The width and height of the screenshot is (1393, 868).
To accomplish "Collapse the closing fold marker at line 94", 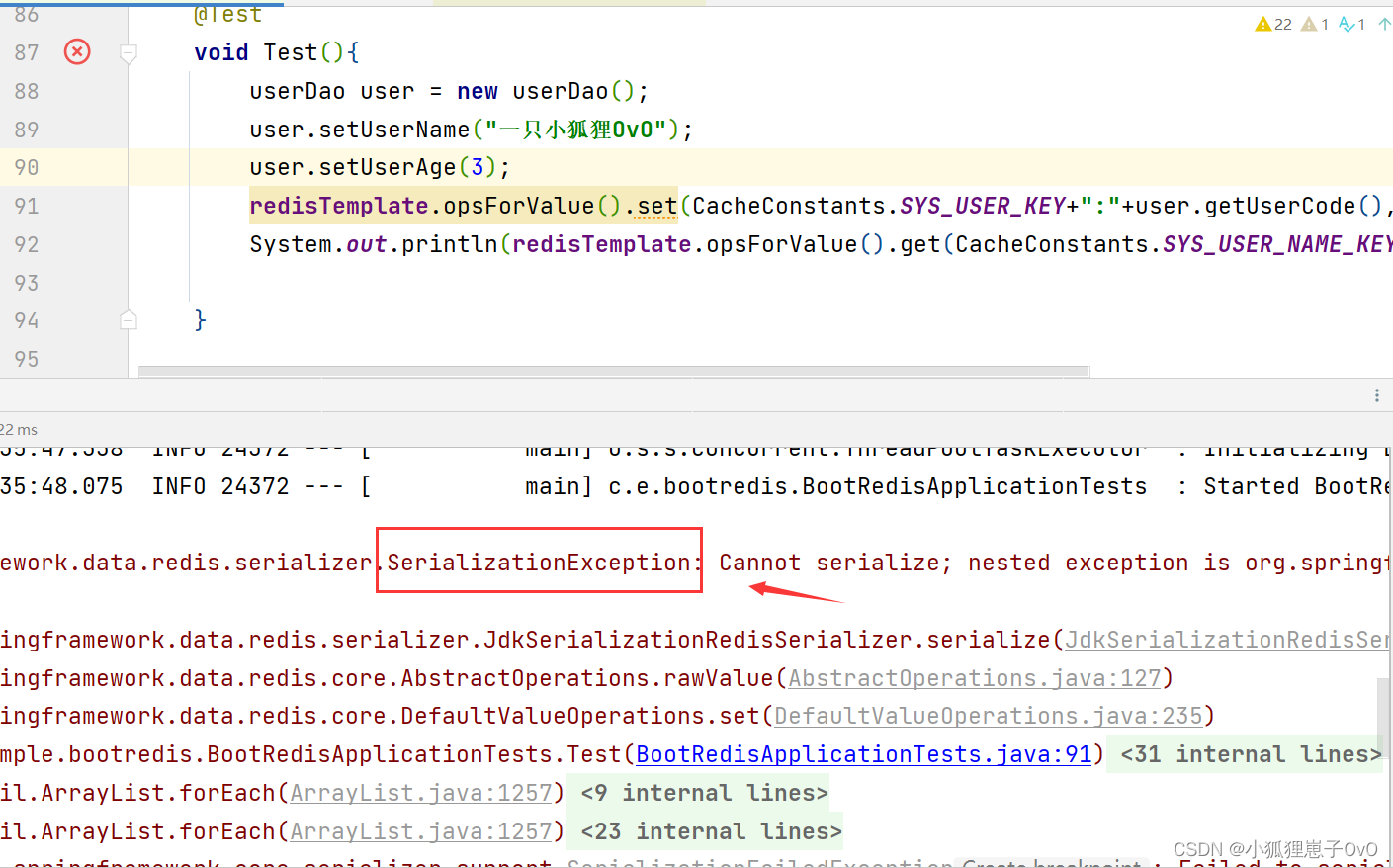I will (129, 320).
